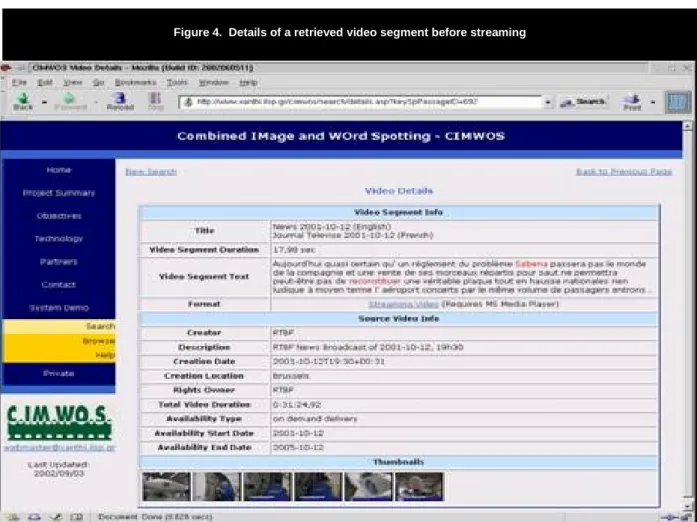Open the first airplane thumbnail
The height and width of the screenshot is (522, 697).
(x=166, y=487)
